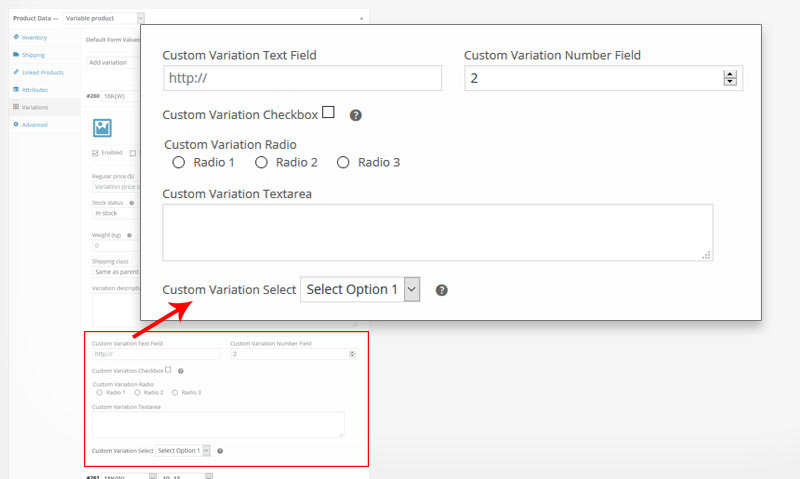Open the enlarged Select Option 1 dropdown
The height and width of the screenshot is (479, 800).
[360, 289]
